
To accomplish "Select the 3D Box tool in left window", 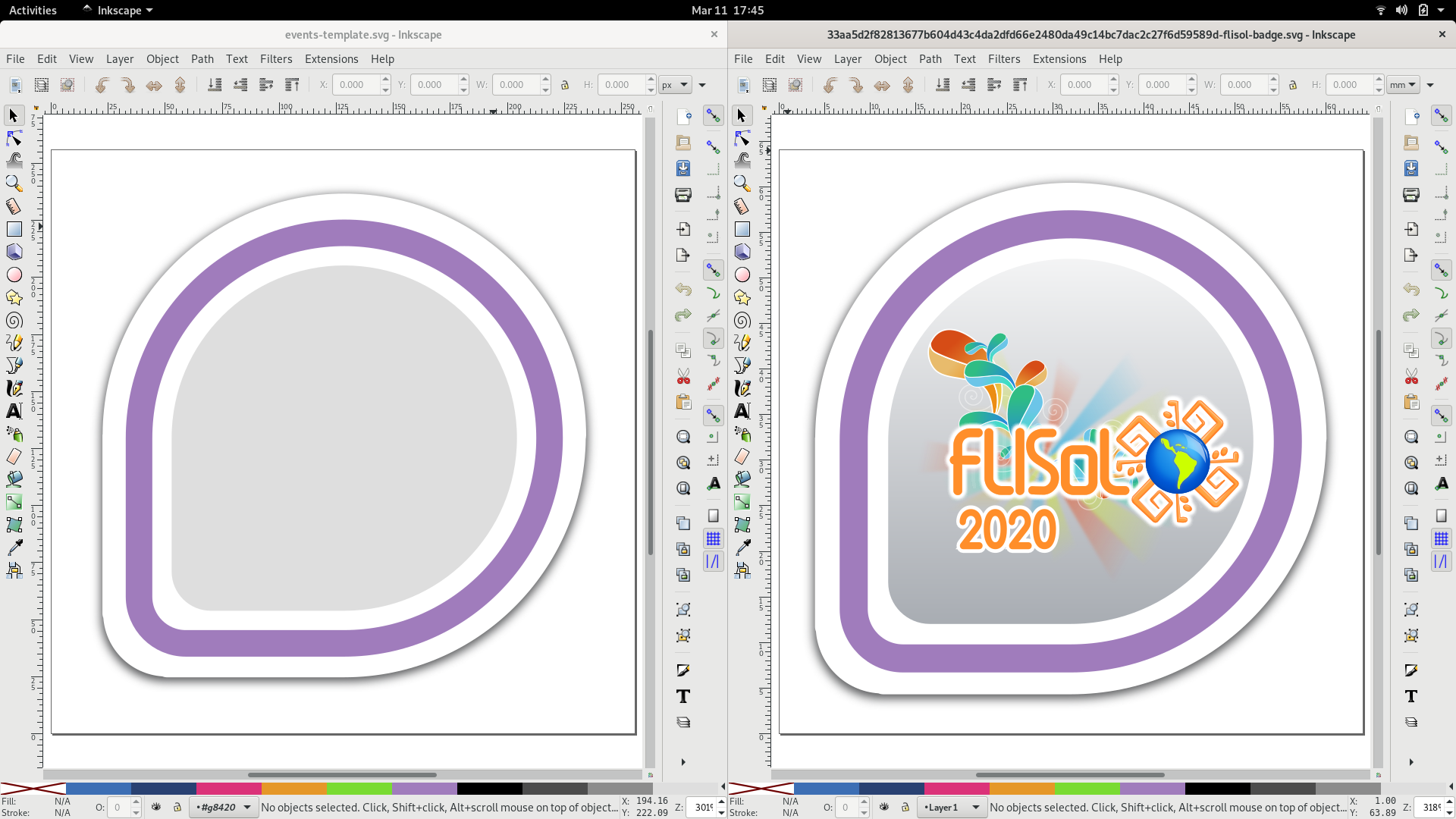I will pos(14,252).
